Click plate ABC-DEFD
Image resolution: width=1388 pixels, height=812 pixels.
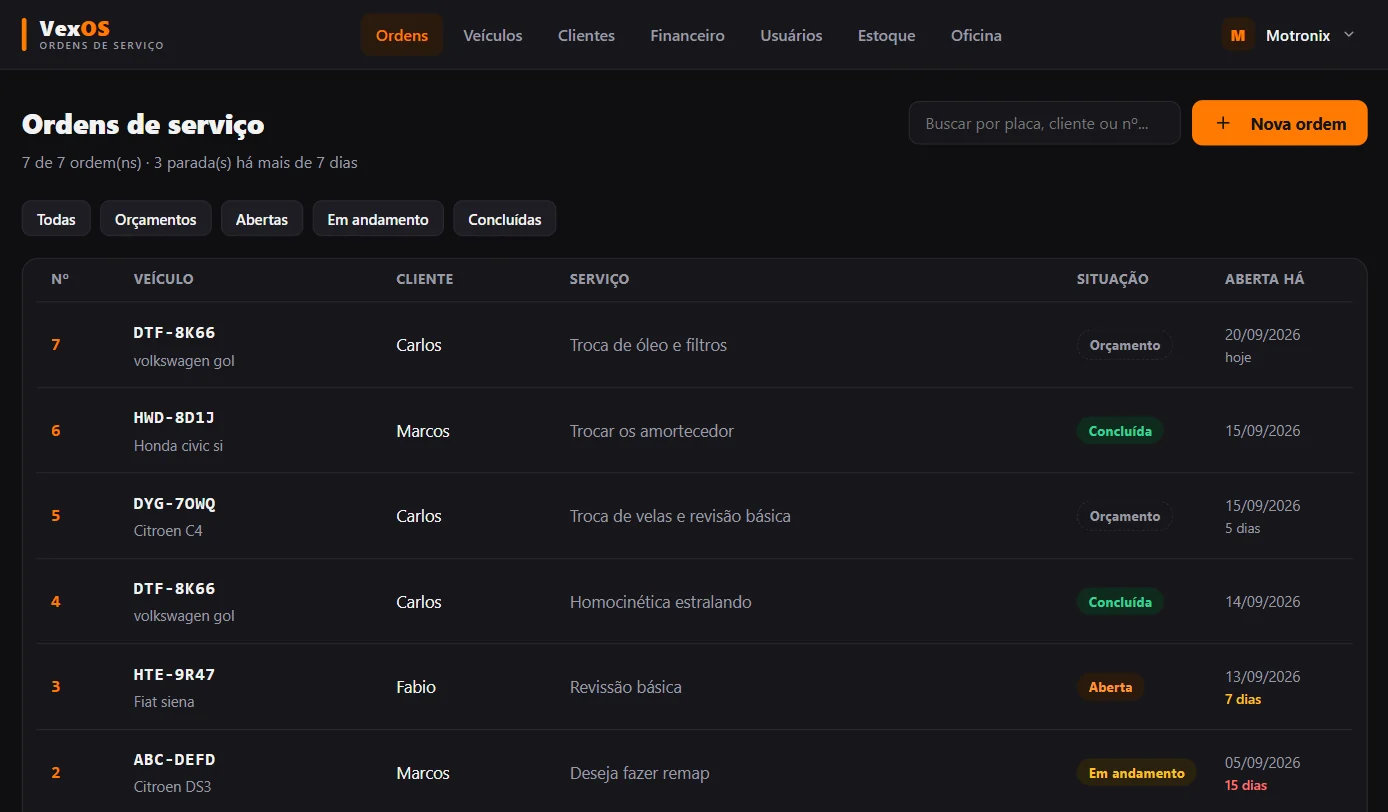(175, 760)
